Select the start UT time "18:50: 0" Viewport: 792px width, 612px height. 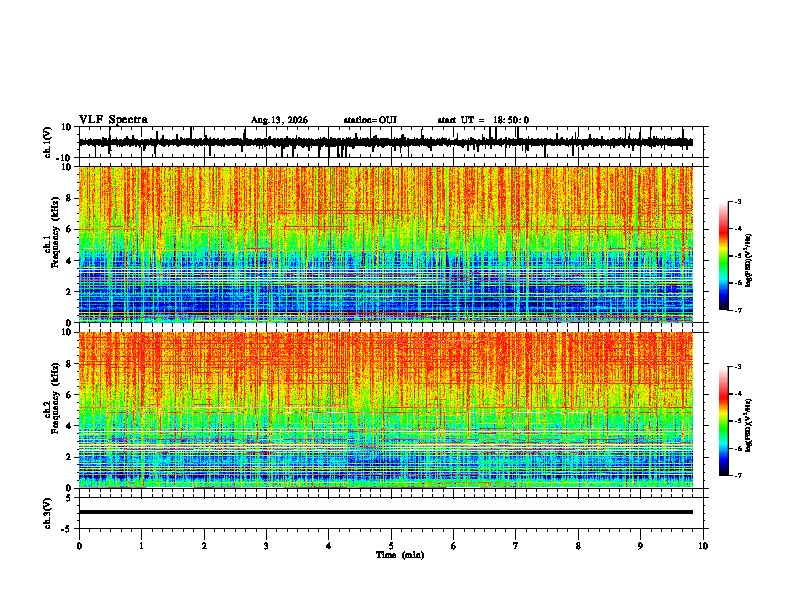[511, 120]
